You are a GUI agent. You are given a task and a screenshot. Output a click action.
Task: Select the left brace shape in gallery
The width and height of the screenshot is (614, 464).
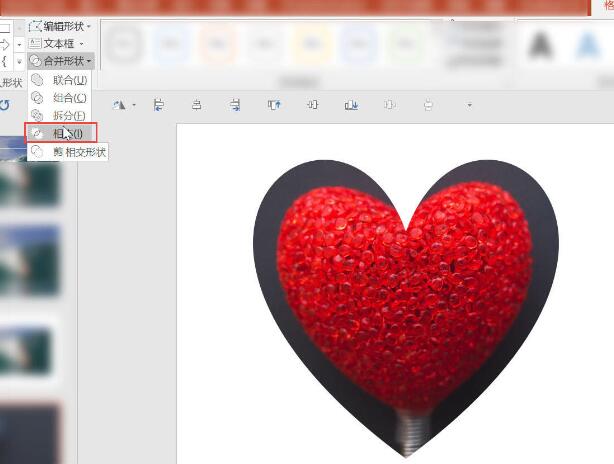coord(4,61)
